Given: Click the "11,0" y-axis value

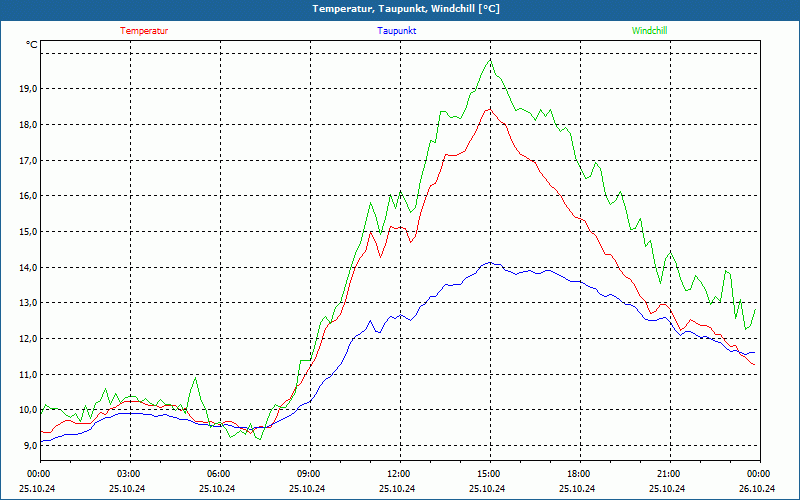Looking at the screenshot, I should tap(29, 374).
